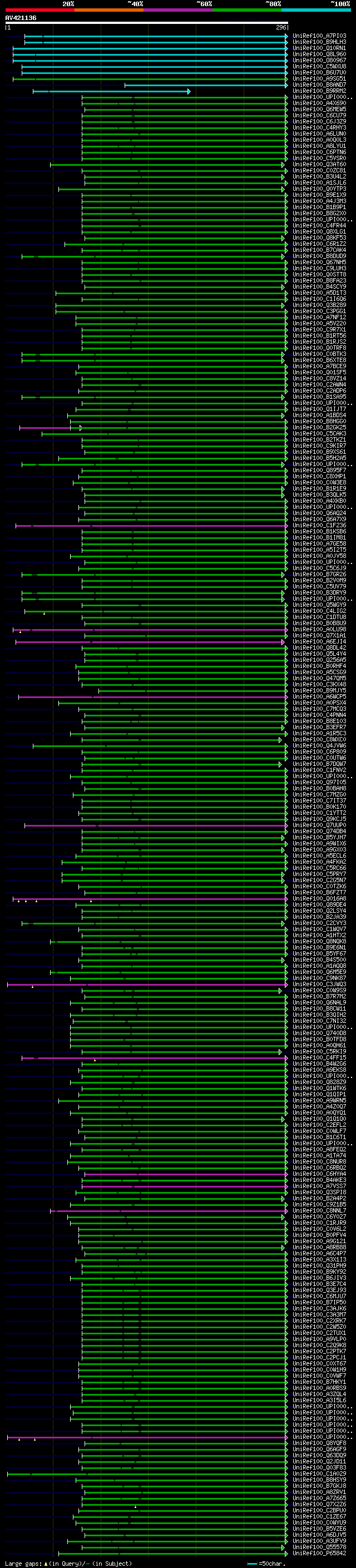
Task: Click the green ~80% legend segment
Action: (247, 10)
